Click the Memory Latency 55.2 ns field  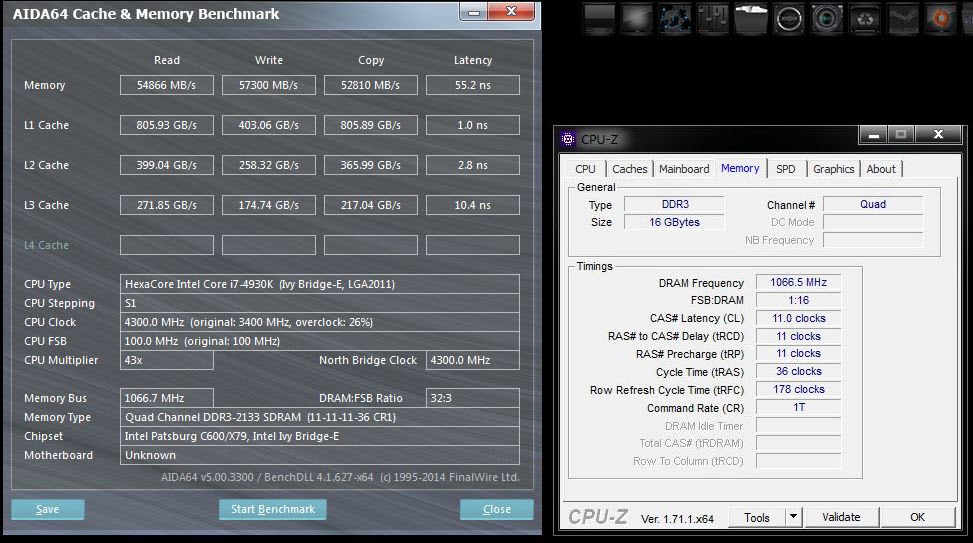coord(473,85)
